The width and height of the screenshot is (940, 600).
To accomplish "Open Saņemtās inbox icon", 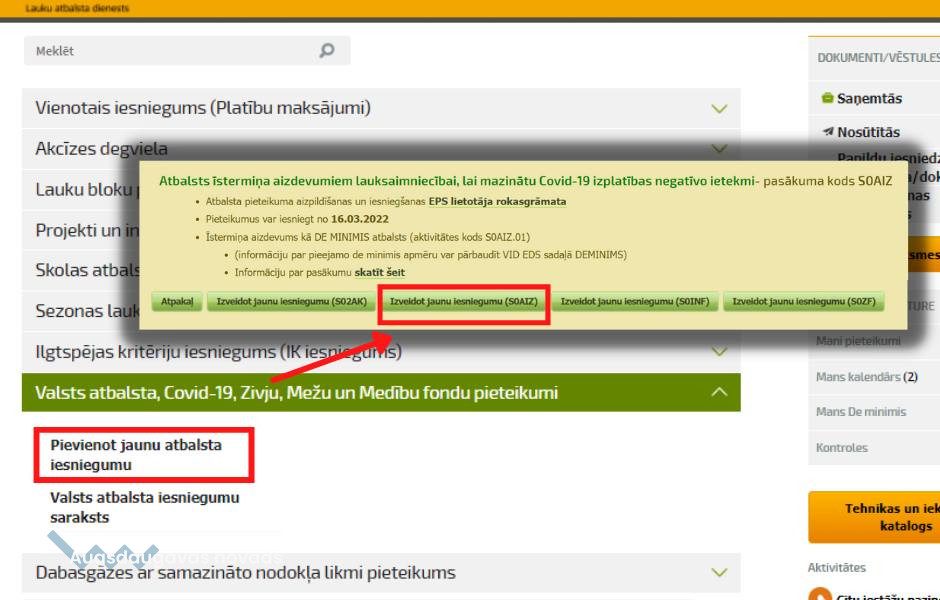I will pyautogui.click(x=827, y=98).
